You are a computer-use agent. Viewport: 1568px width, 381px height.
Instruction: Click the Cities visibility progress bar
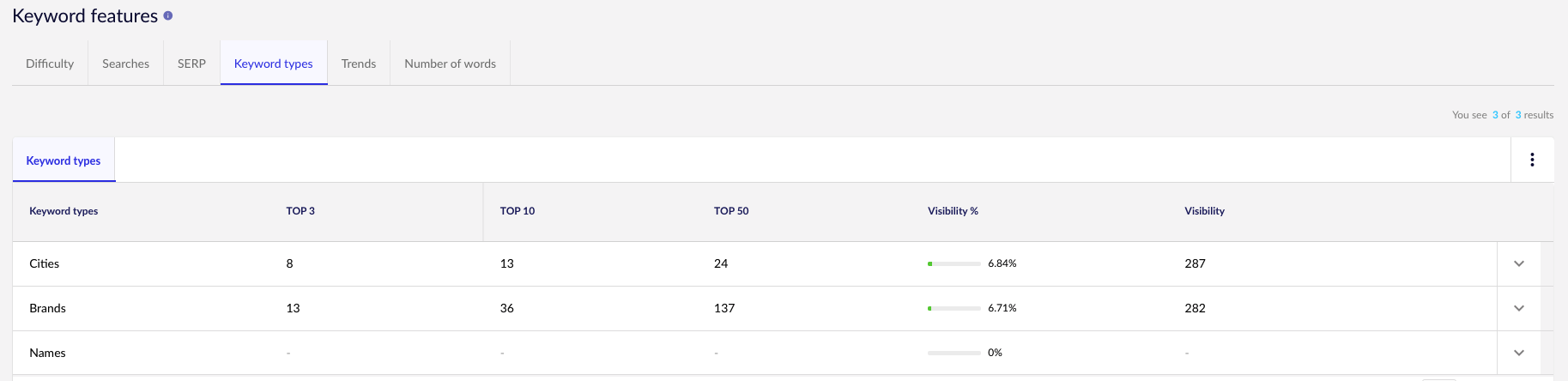click(x=954, y=263)
